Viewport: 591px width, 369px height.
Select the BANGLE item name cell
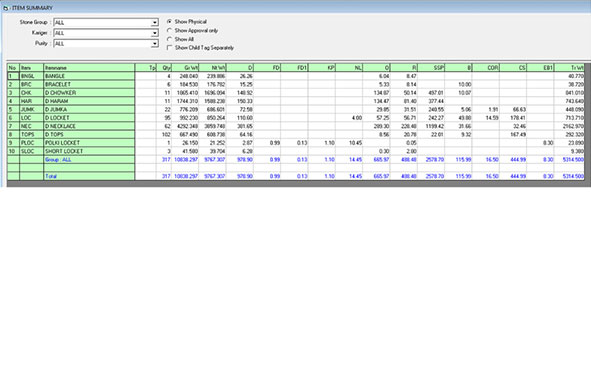coord(89,76)
